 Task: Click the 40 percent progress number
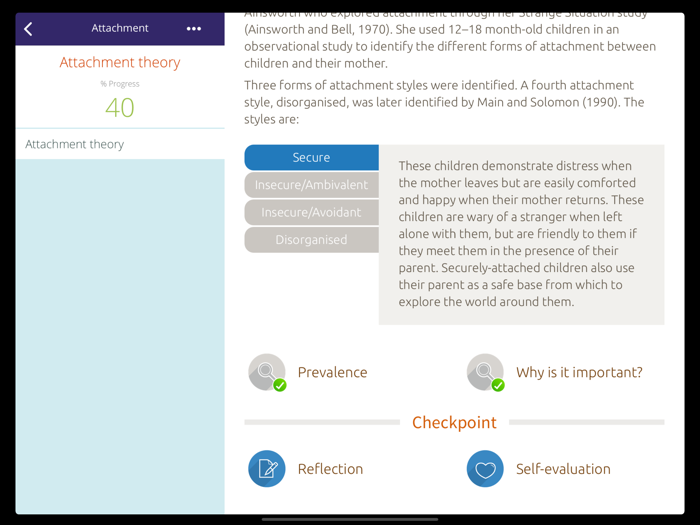[x=120, y=107]
